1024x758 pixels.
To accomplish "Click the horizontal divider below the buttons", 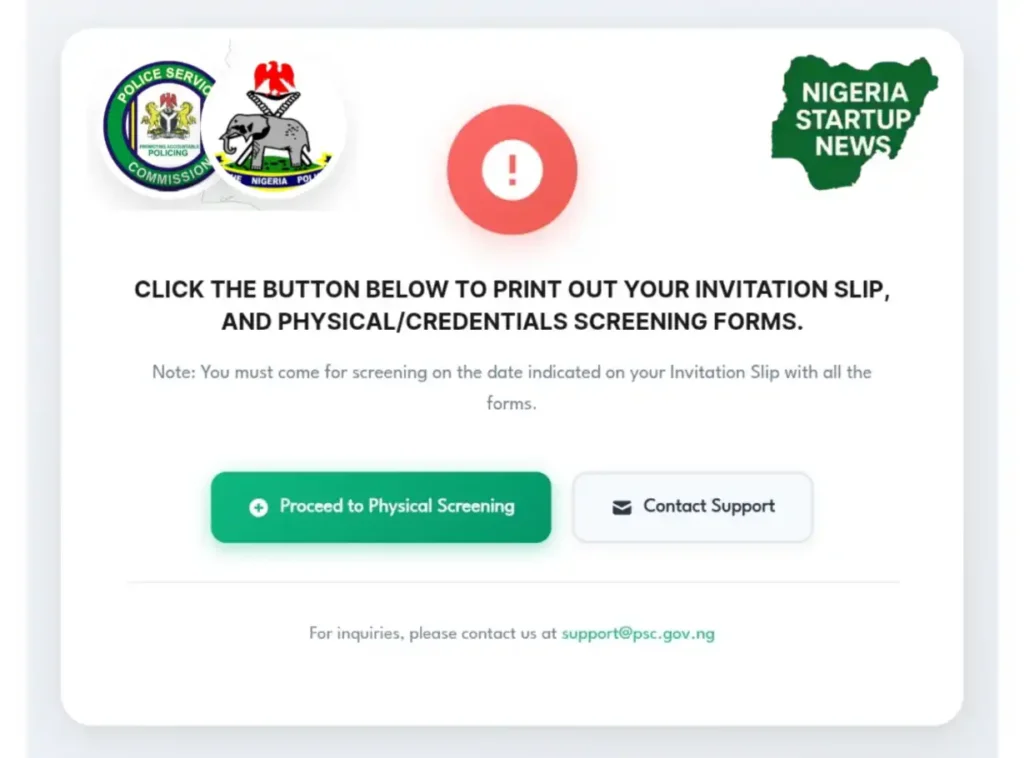I will (513, 581).
